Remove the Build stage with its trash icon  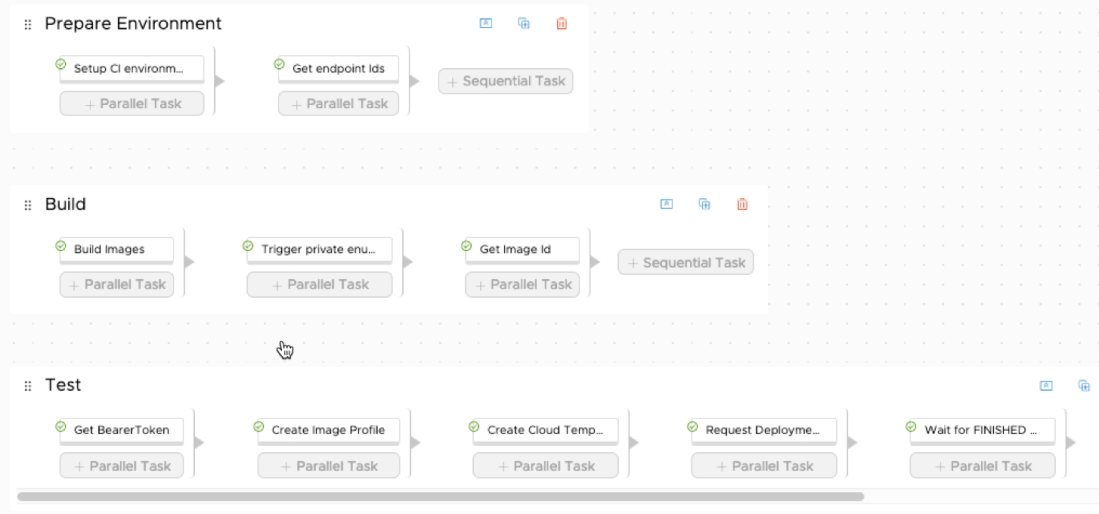pos(742,204)
